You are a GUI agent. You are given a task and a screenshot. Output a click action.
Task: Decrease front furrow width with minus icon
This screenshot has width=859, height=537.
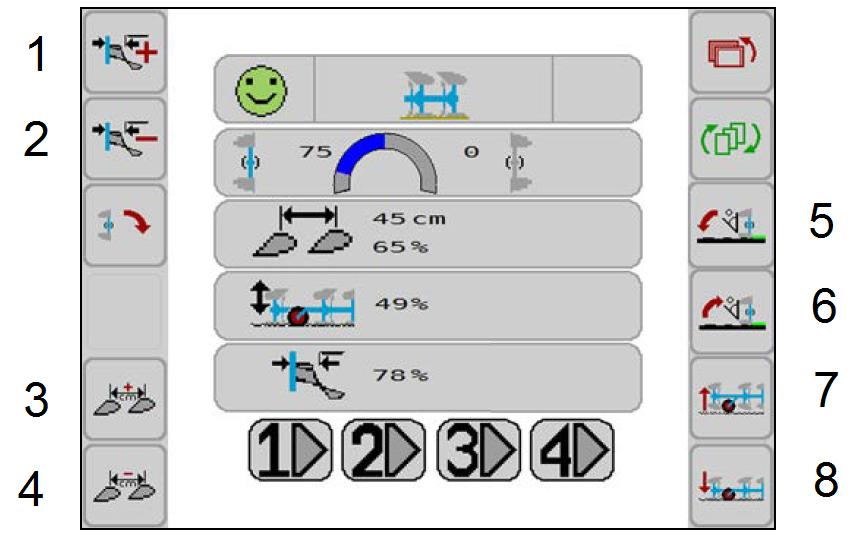pyautogui.click(x=125, y=139)
